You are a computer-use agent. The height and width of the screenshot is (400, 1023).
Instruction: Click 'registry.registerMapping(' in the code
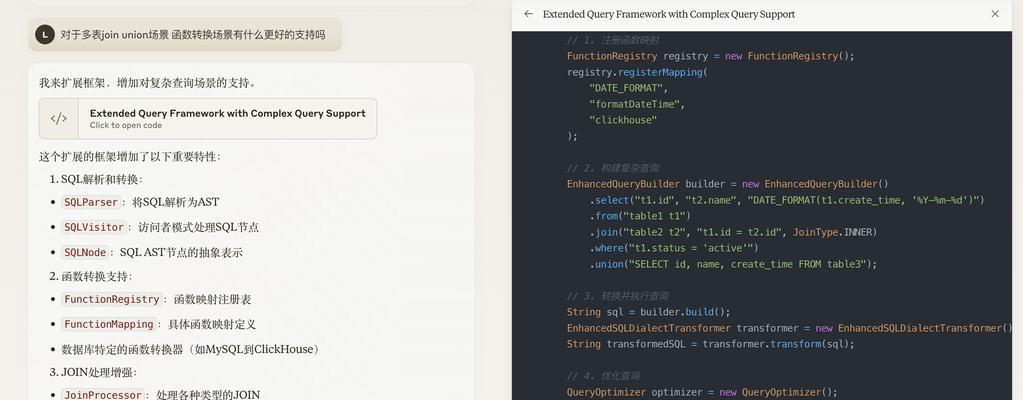tap(637, 72)
